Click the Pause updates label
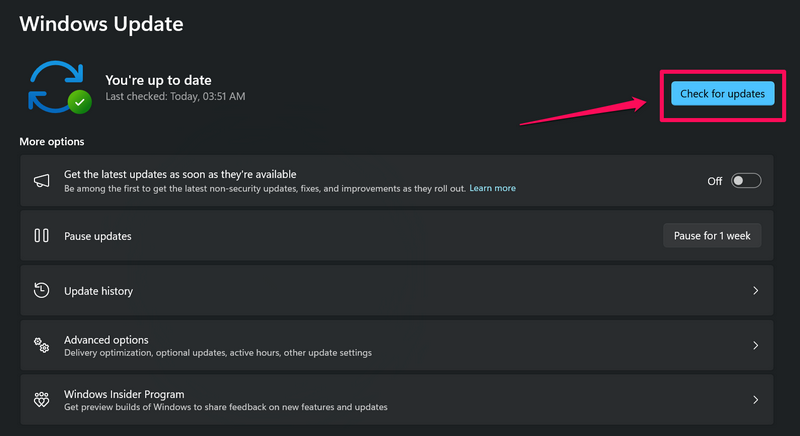This screenshot has width=800, height=436. [x=98, y=236]
